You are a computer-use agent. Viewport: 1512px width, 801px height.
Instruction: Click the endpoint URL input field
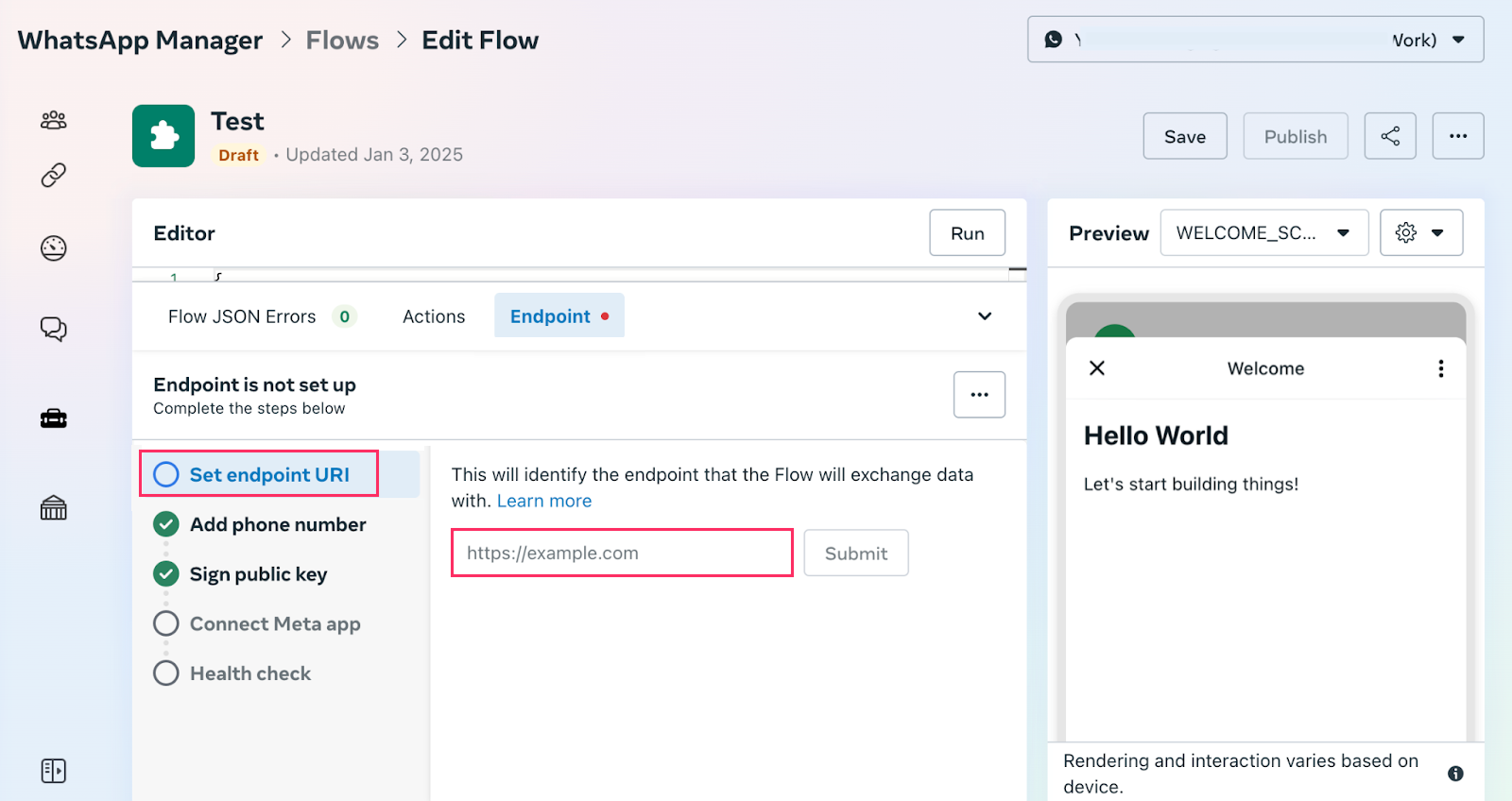pos(622,553)
